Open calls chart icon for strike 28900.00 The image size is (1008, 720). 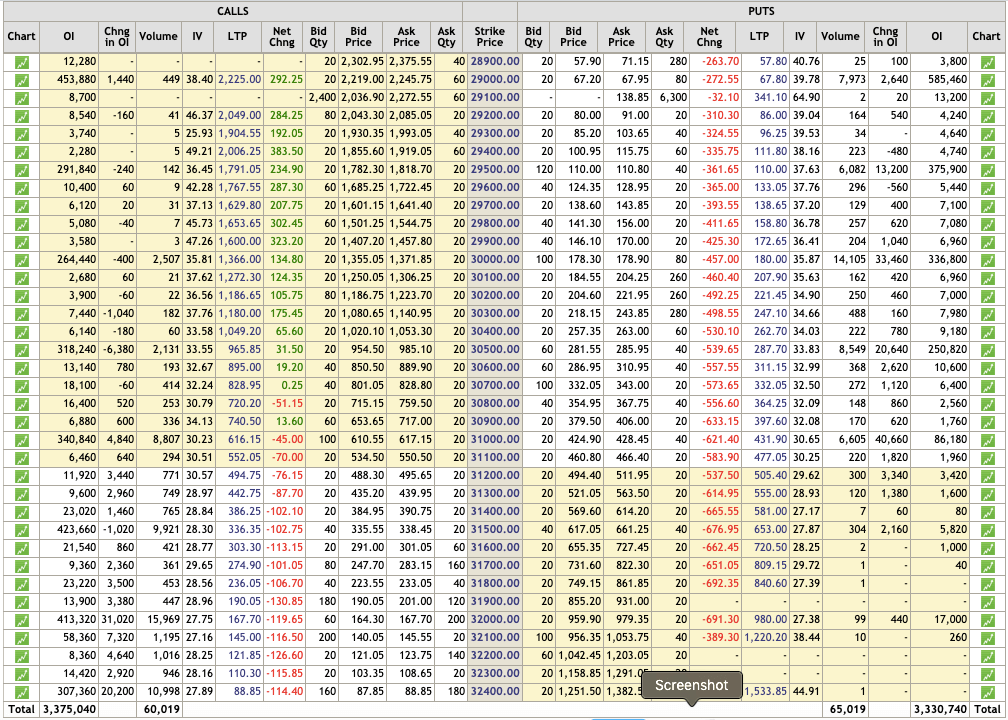coord(21,63)
